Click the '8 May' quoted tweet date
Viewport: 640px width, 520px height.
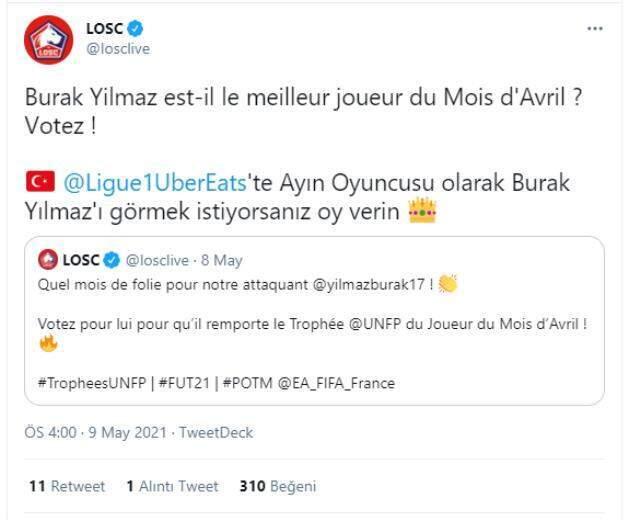point(222,260)
